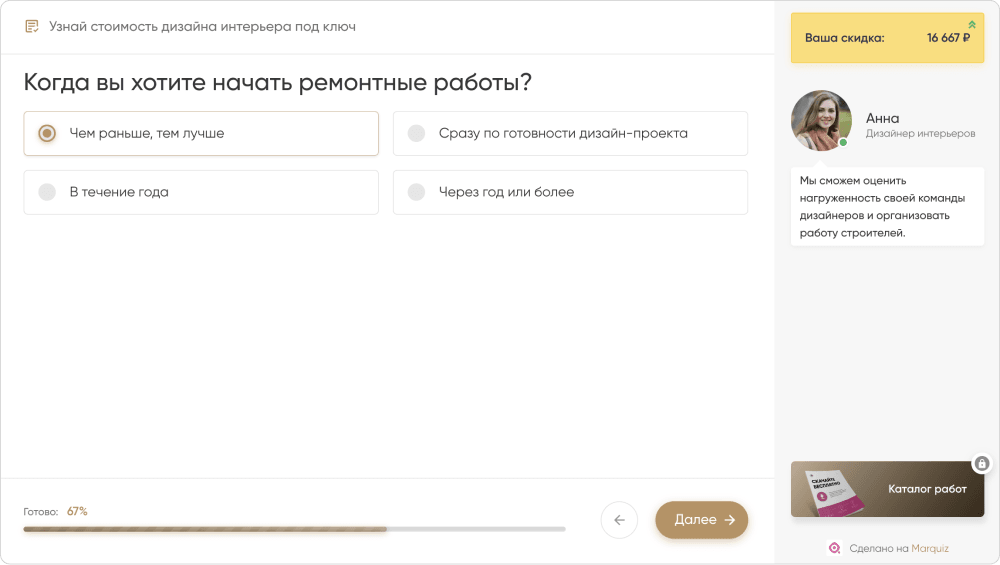This screenshot has height=565, width=1000.
Task: Click the quiz progress bar
Action: [x=294, y=528]
